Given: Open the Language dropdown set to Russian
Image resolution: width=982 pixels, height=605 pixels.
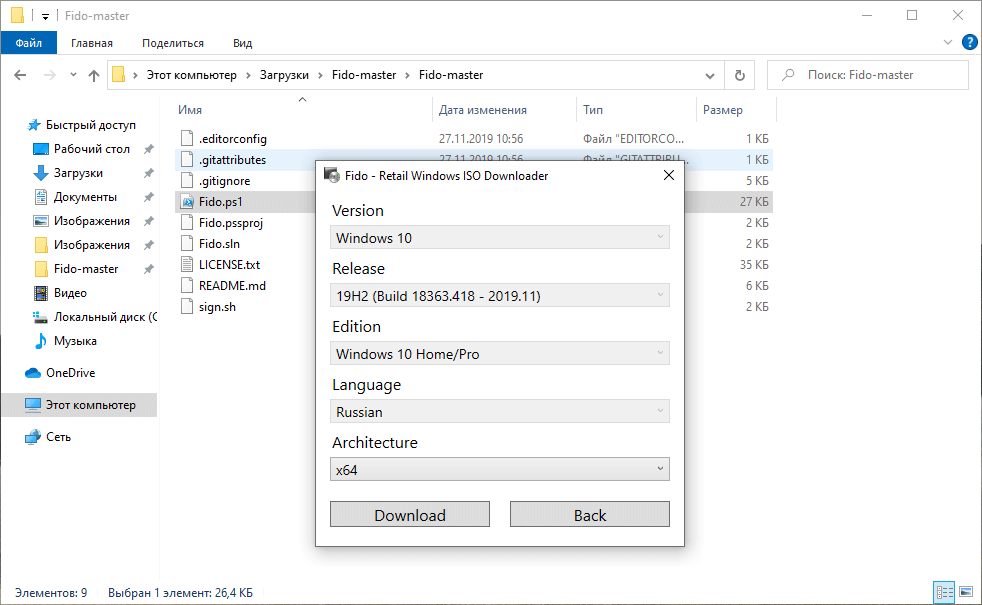Looking at the screenshot, I should [500, 411].
